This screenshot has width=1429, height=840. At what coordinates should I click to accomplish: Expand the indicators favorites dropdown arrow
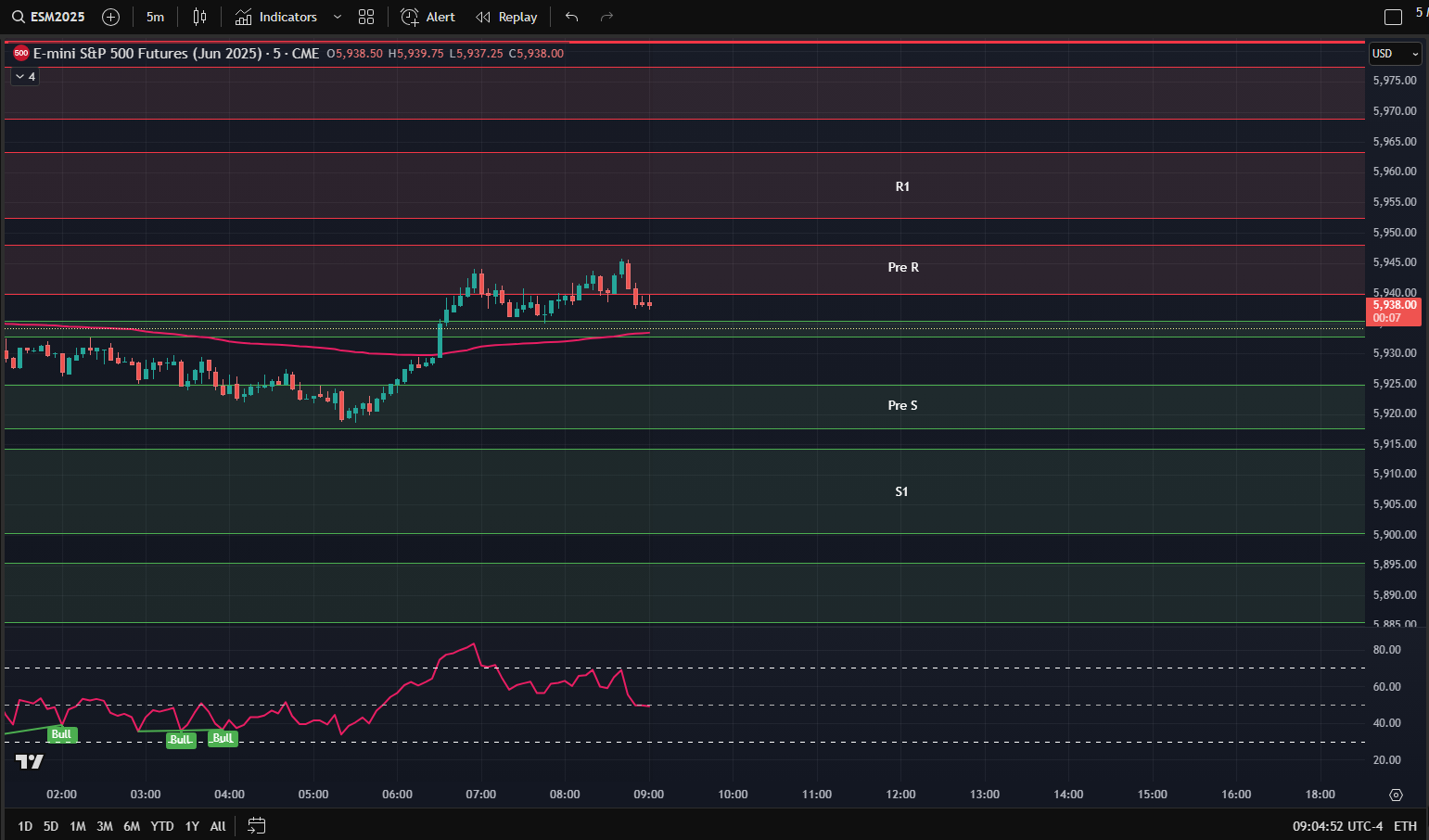coord(338,17)
